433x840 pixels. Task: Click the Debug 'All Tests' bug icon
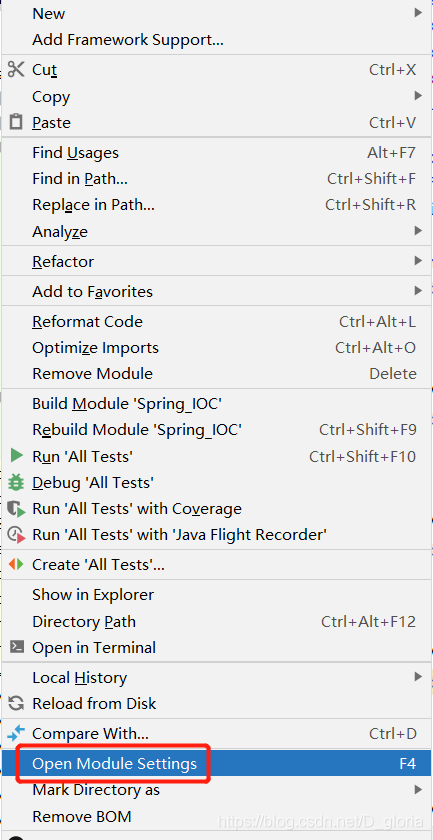(x=16, y=482)
